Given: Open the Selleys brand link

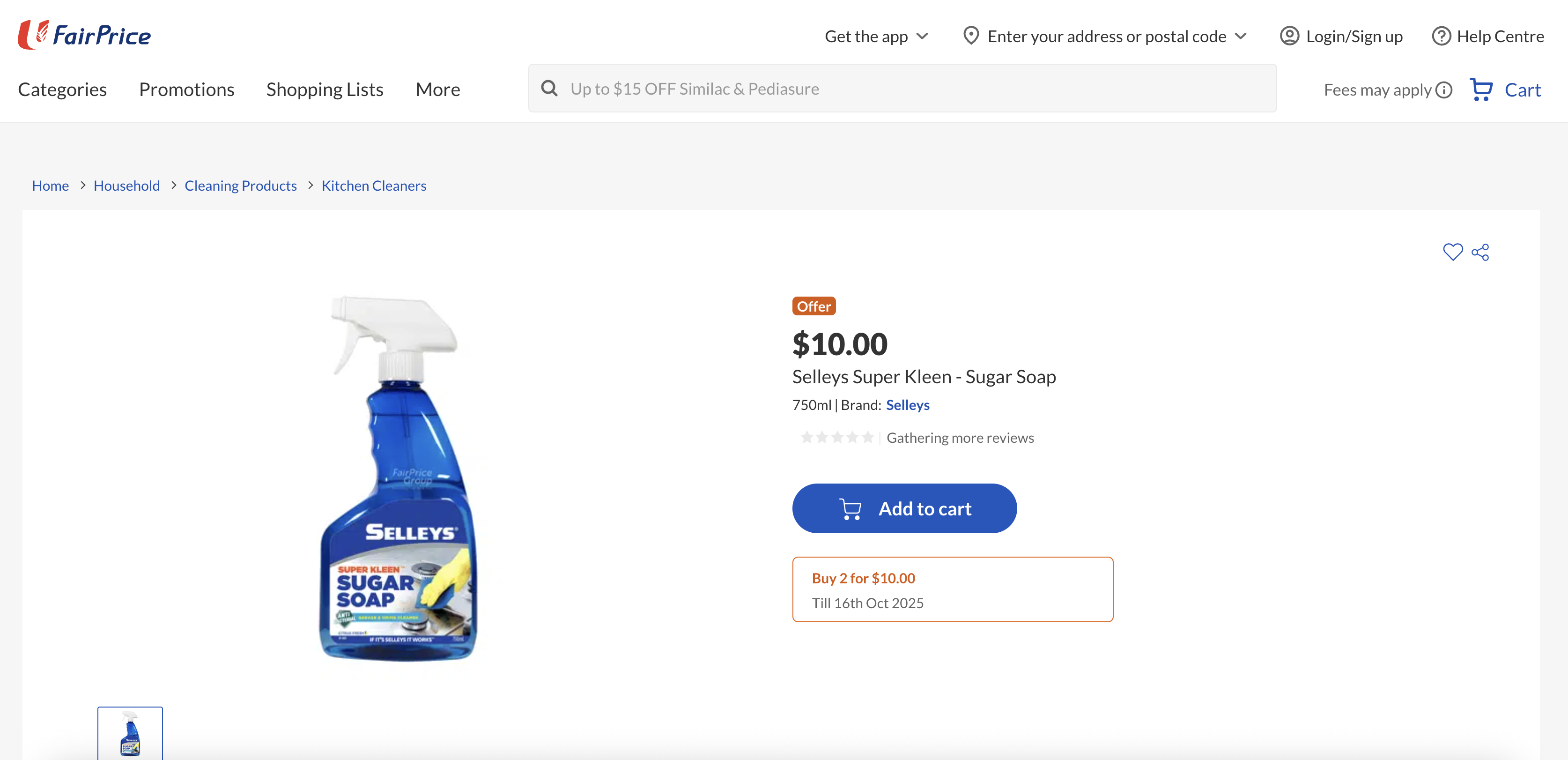Looking at the screenshot, I should click(908, 404).
